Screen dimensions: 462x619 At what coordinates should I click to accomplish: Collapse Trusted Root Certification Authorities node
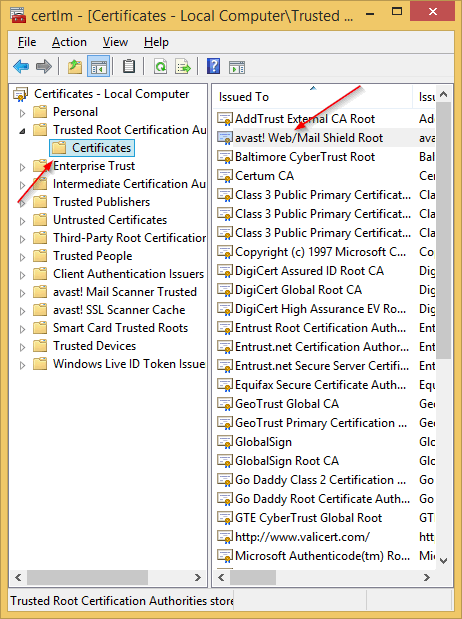(23, 131)
